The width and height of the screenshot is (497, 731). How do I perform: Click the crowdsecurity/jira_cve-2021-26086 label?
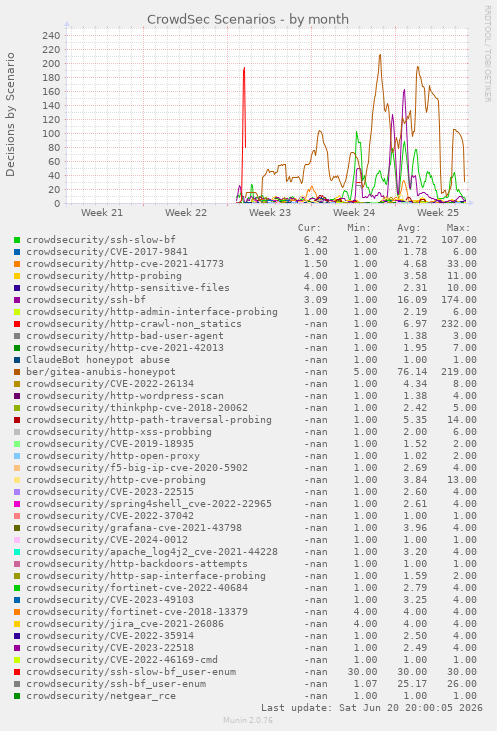click(125, 624)
